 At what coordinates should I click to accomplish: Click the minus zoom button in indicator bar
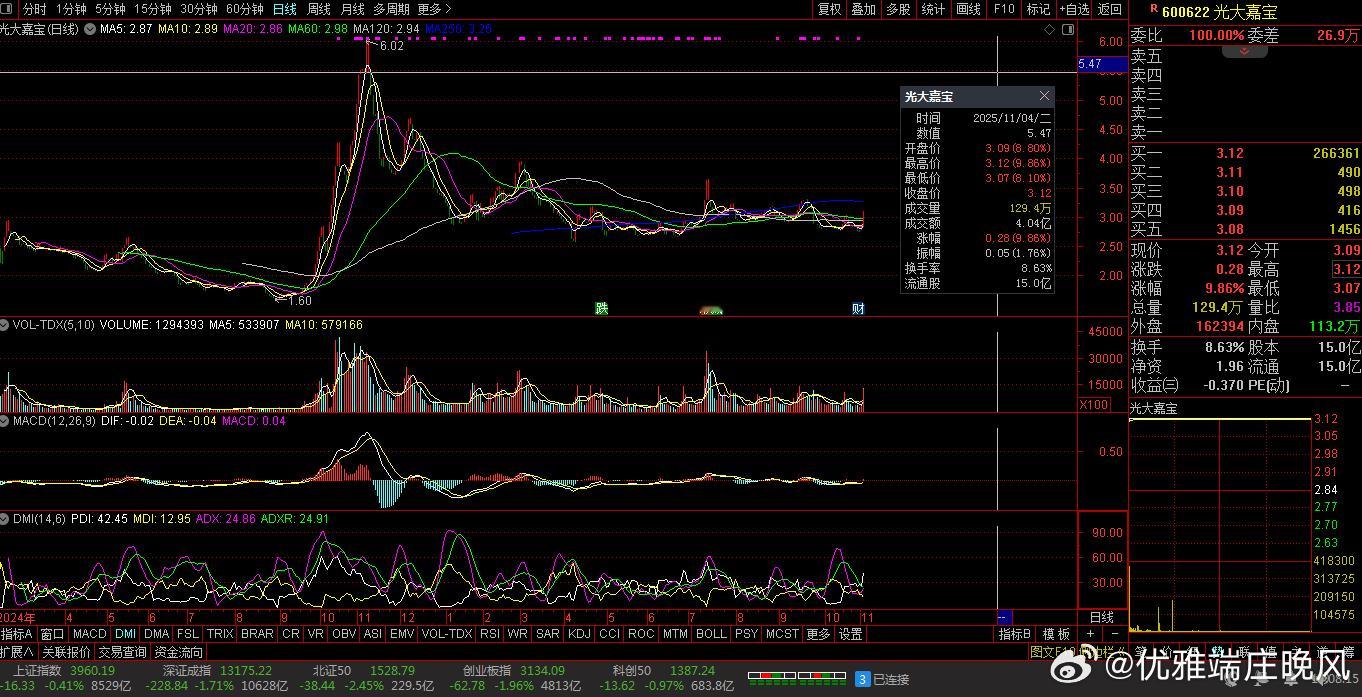click(x=1114, y=634)
